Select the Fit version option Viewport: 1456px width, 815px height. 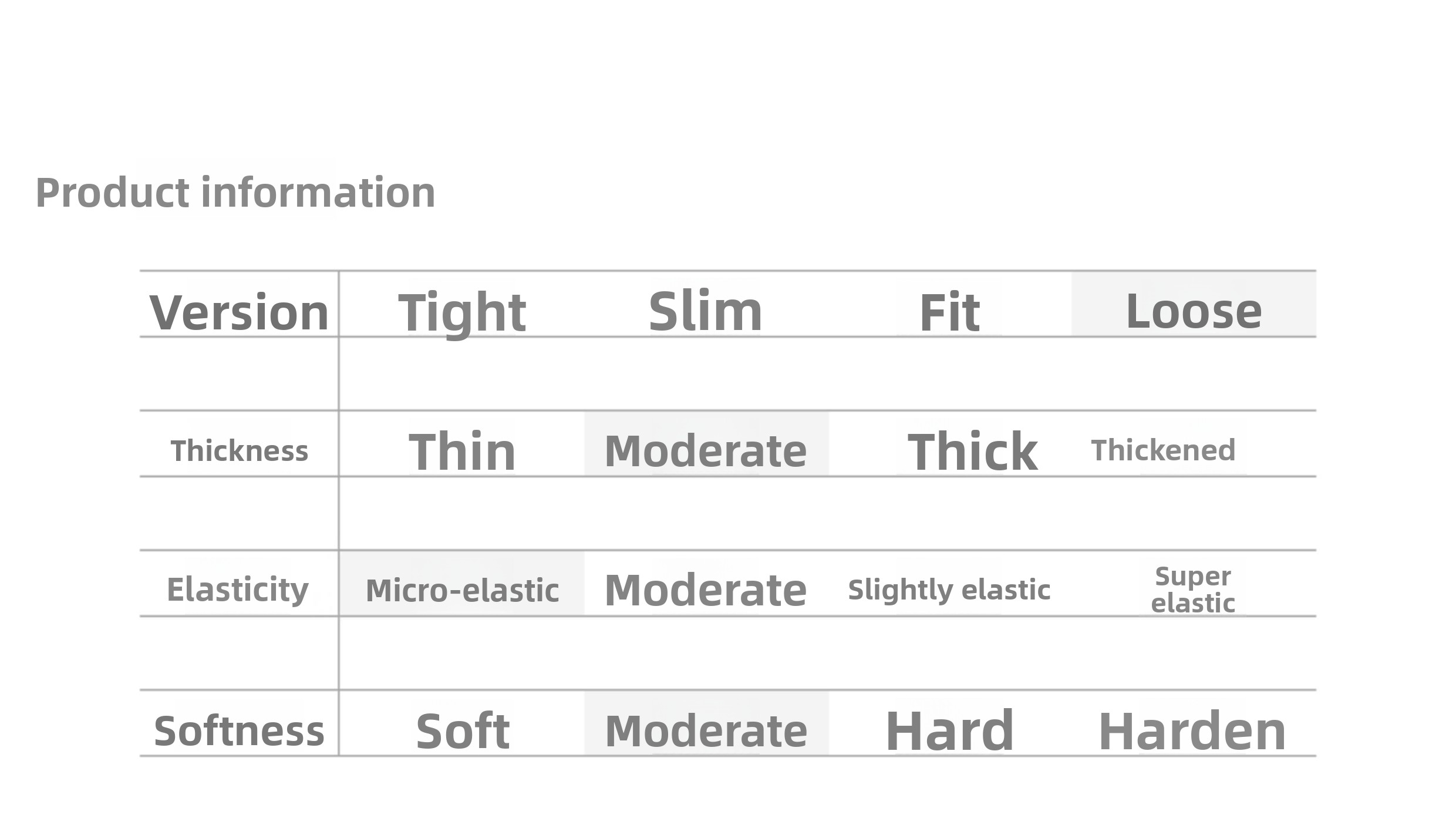pos(949,312)
